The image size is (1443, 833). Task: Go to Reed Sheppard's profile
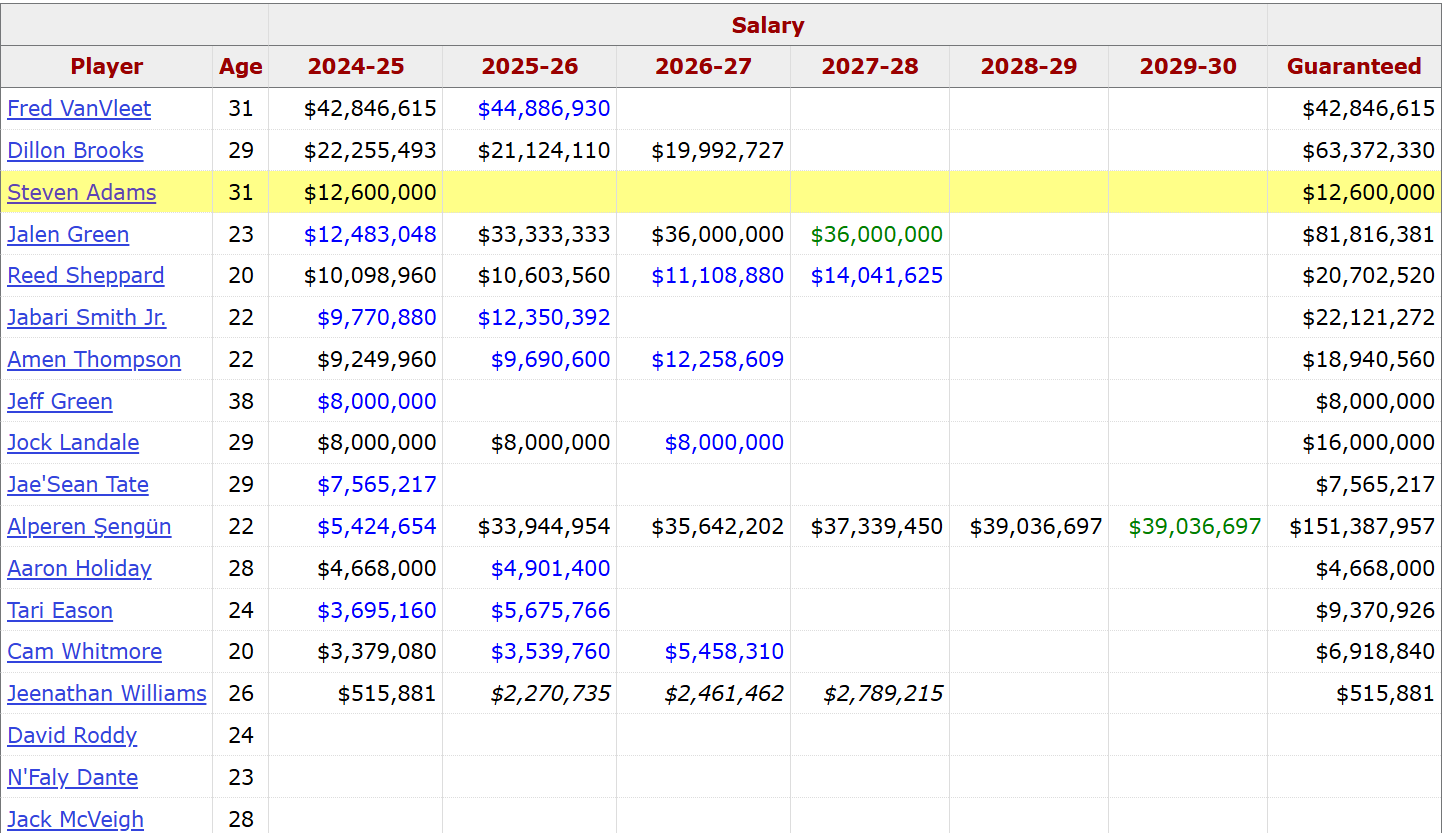(x=85, y=275)
